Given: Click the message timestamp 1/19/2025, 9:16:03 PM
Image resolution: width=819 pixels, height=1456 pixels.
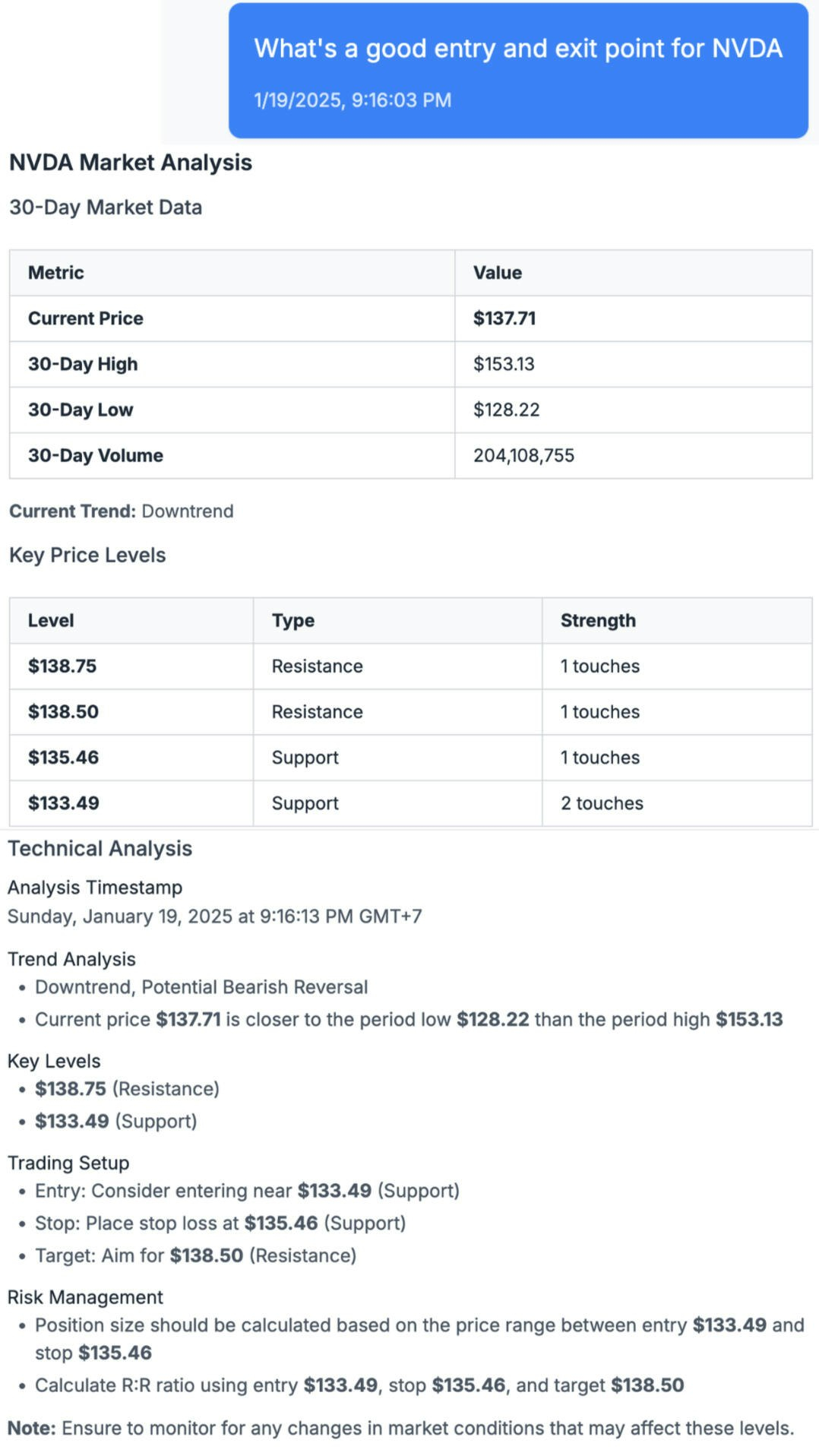Looking at the screenshot, I should [x=353, y=100].
